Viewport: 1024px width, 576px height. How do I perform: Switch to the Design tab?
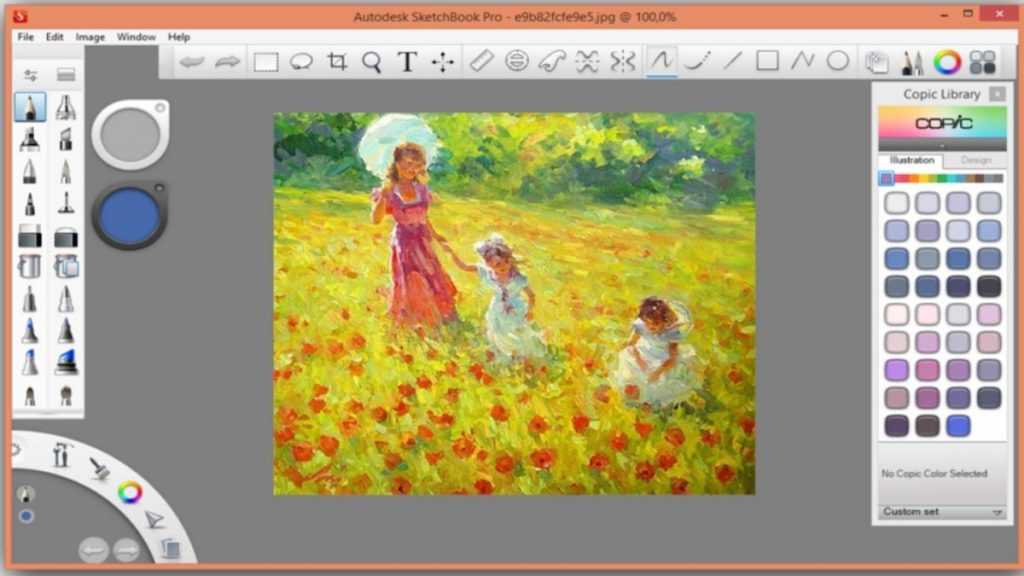click(x=976, y=160)
